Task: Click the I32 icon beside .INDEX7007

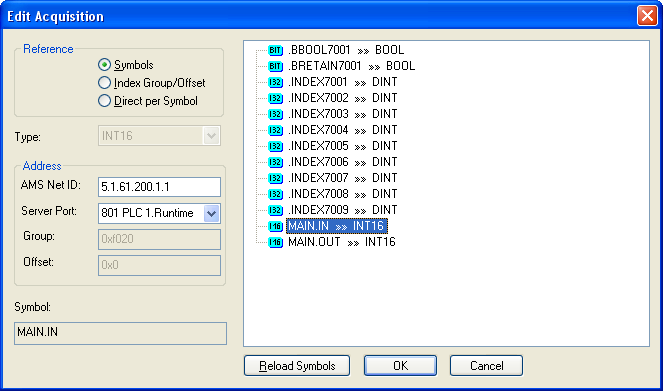Action: 275,178
